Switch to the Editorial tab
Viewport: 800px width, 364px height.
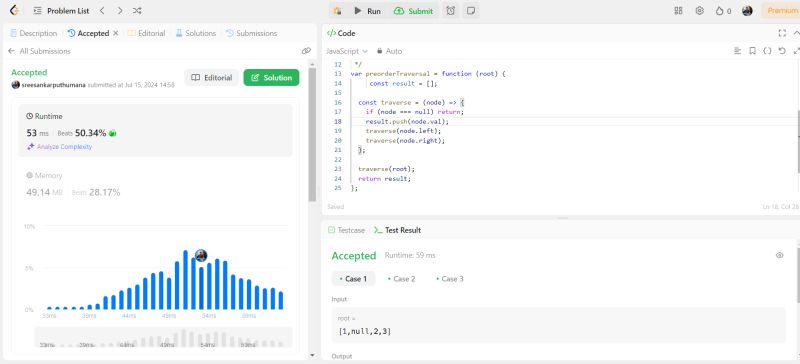point(146,33)
